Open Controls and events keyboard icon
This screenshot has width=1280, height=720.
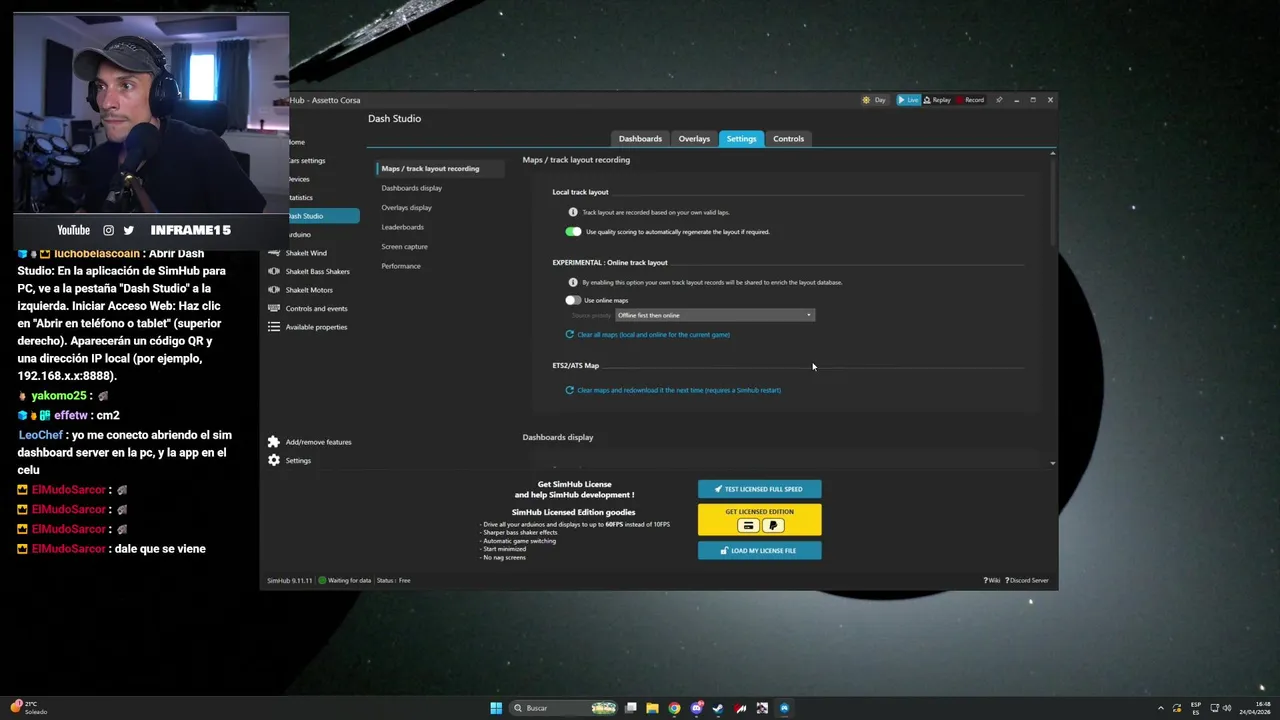[274, 308]
